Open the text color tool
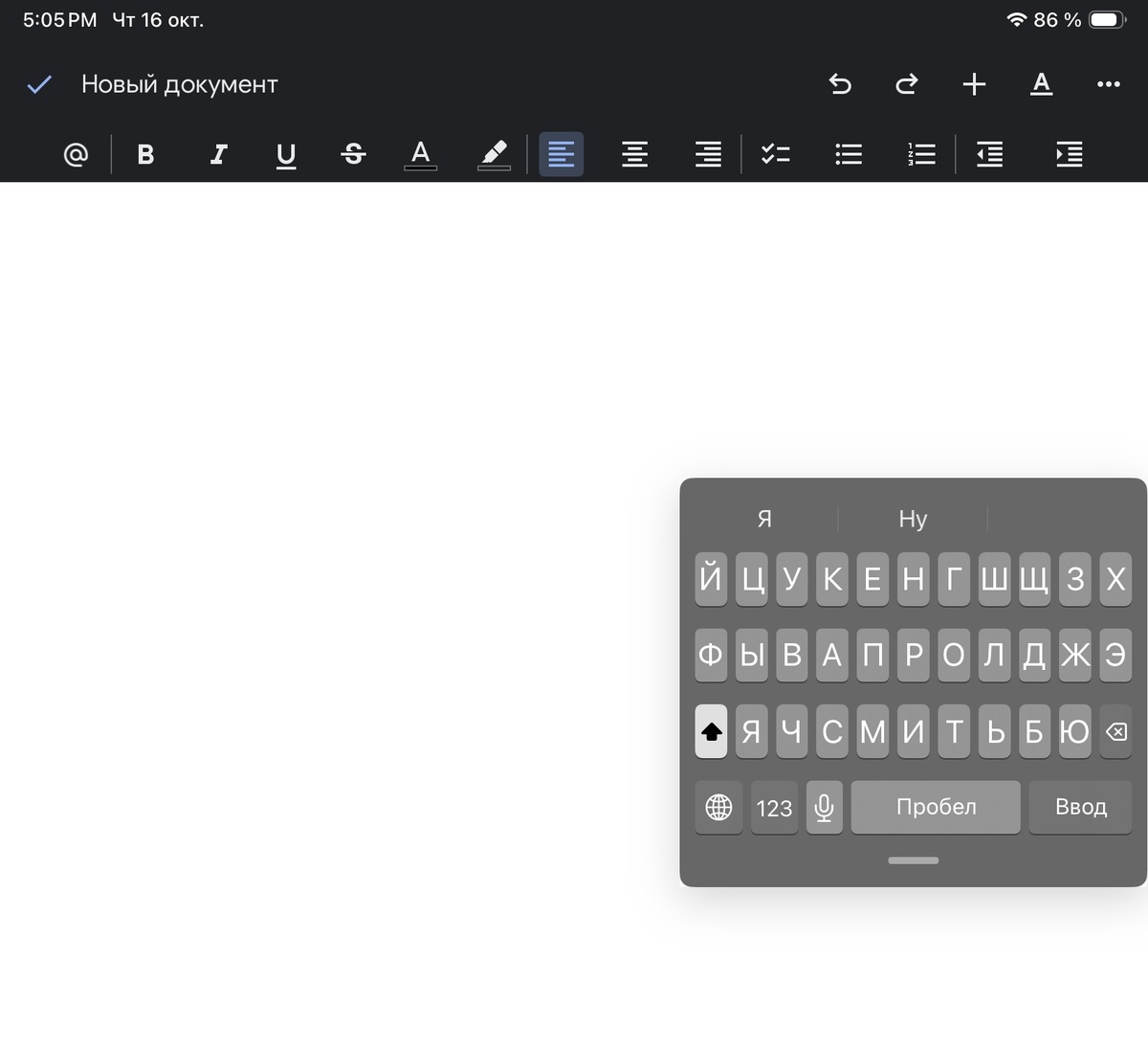1148x1049 pixels. [420, 154]
